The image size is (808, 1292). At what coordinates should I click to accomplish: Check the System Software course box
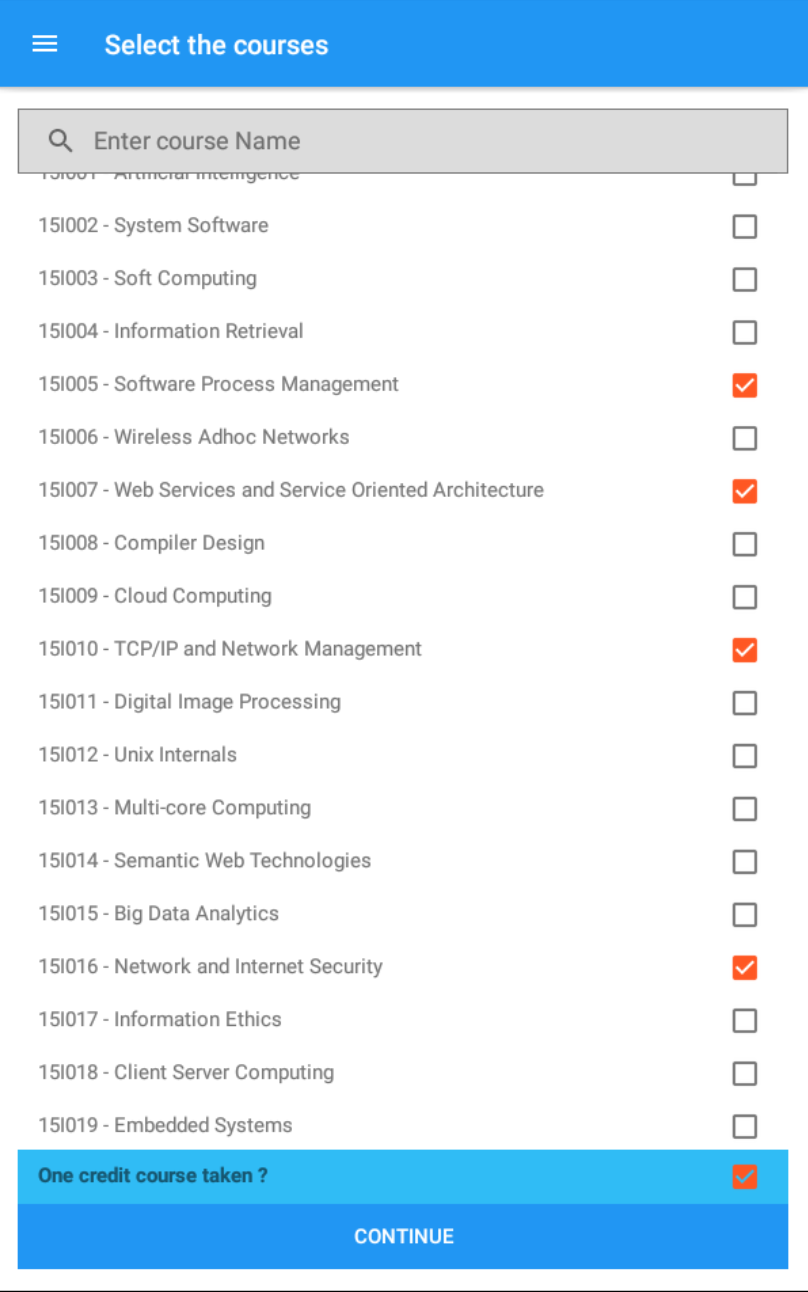tap(744, 227)
